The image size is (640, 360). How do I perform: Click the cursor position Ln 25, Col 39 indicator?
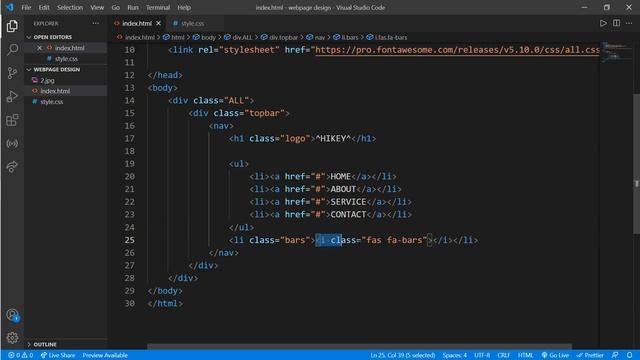(x=402, y=355)
